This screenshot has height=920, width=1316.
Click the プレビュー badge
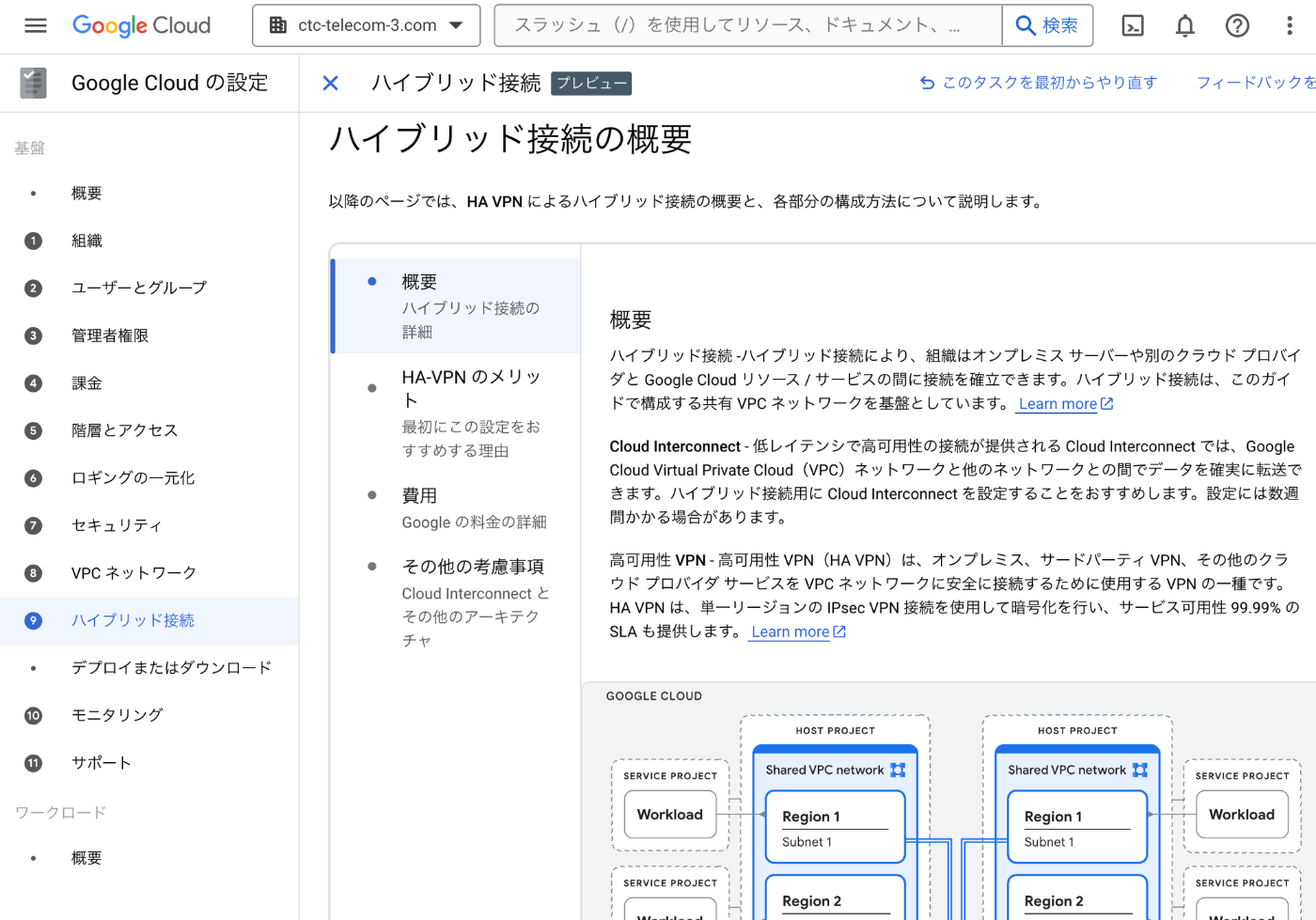coord(591,84)
